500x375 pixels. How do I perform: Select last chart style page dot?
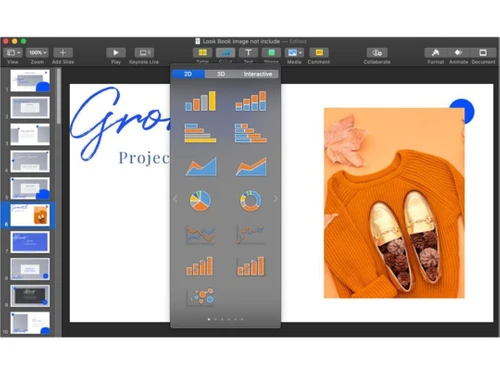(242, 319)
